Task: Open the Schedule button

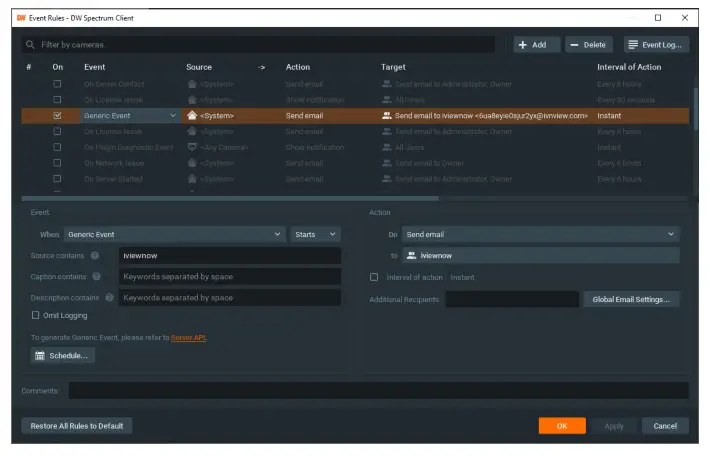Action: point(62,355)
